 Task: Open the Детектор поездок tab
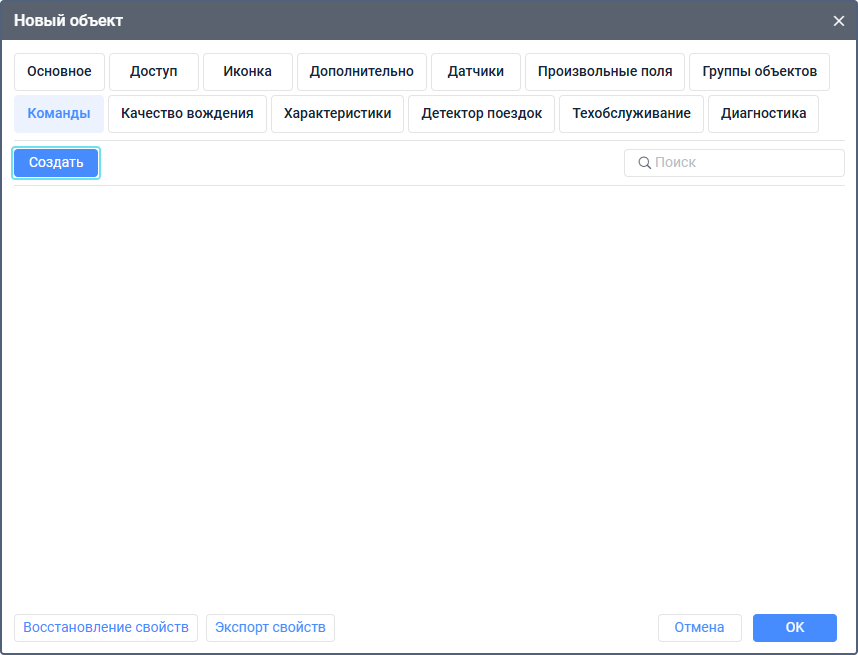(x=482, y=114)
